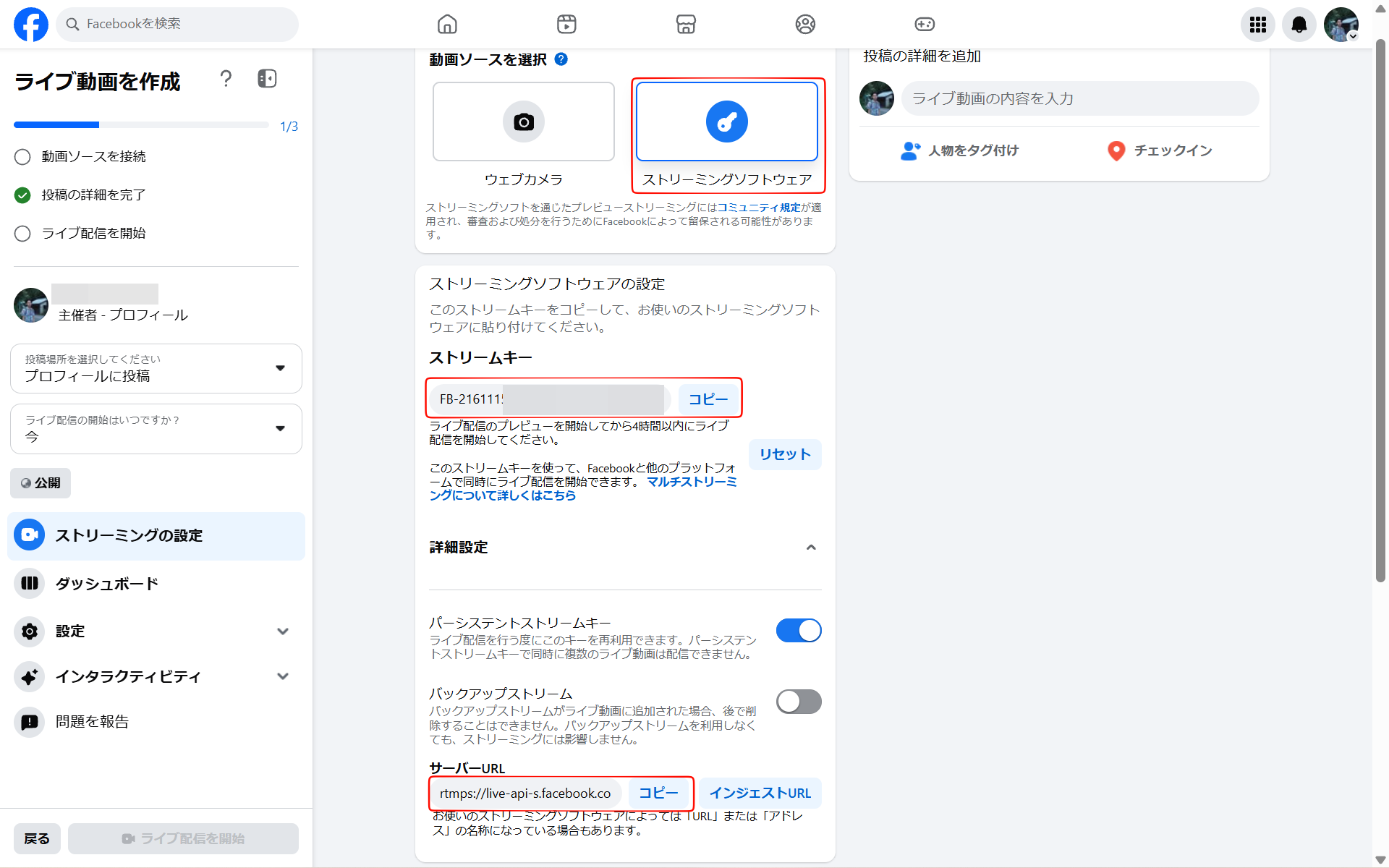Screen dimensions: 1389x868
Task: Open the menu grid icon
Action: (1258, 25)
